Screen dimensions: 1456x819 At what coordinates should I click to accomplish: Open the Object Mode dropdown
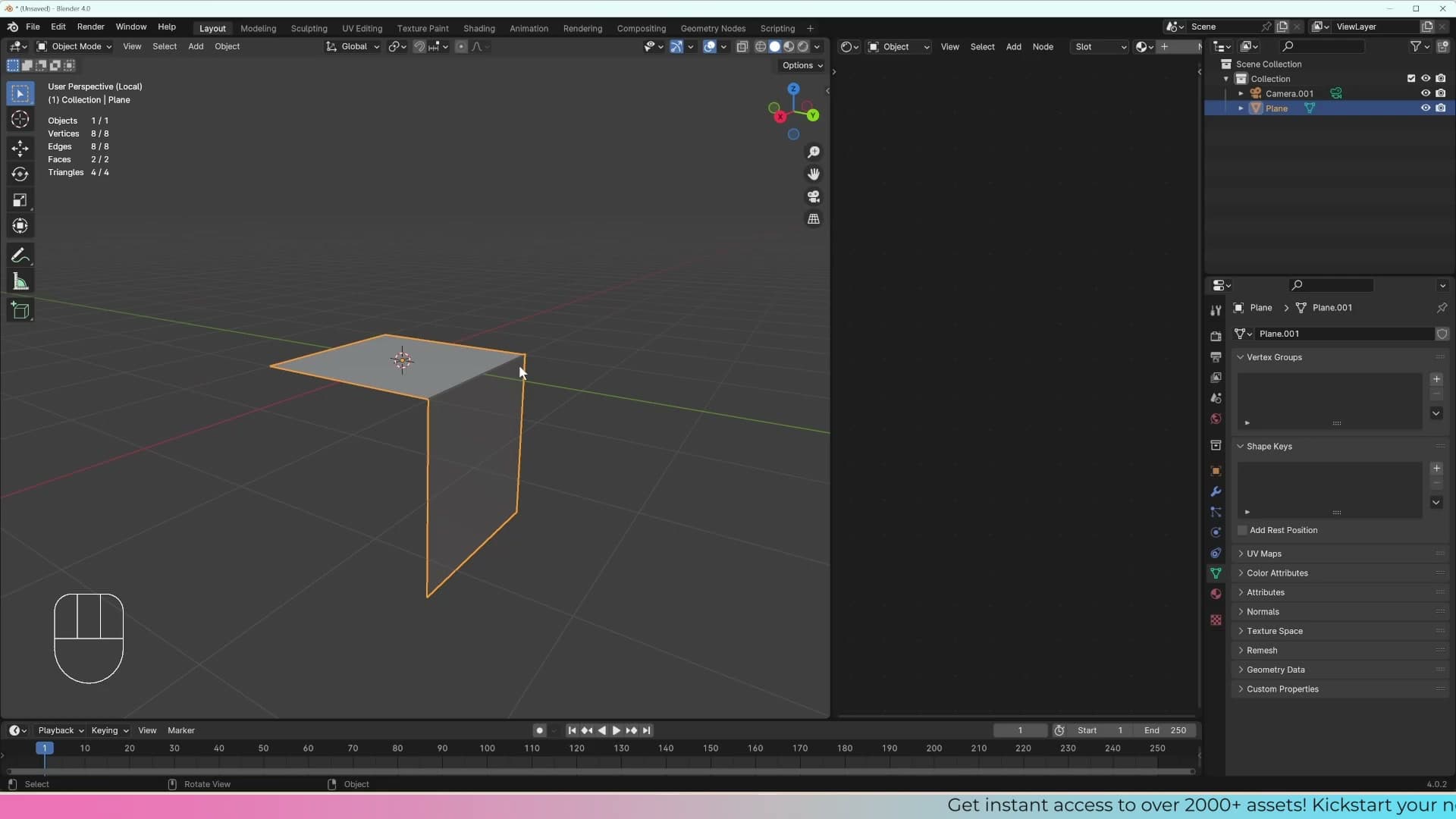pos(74,46)
